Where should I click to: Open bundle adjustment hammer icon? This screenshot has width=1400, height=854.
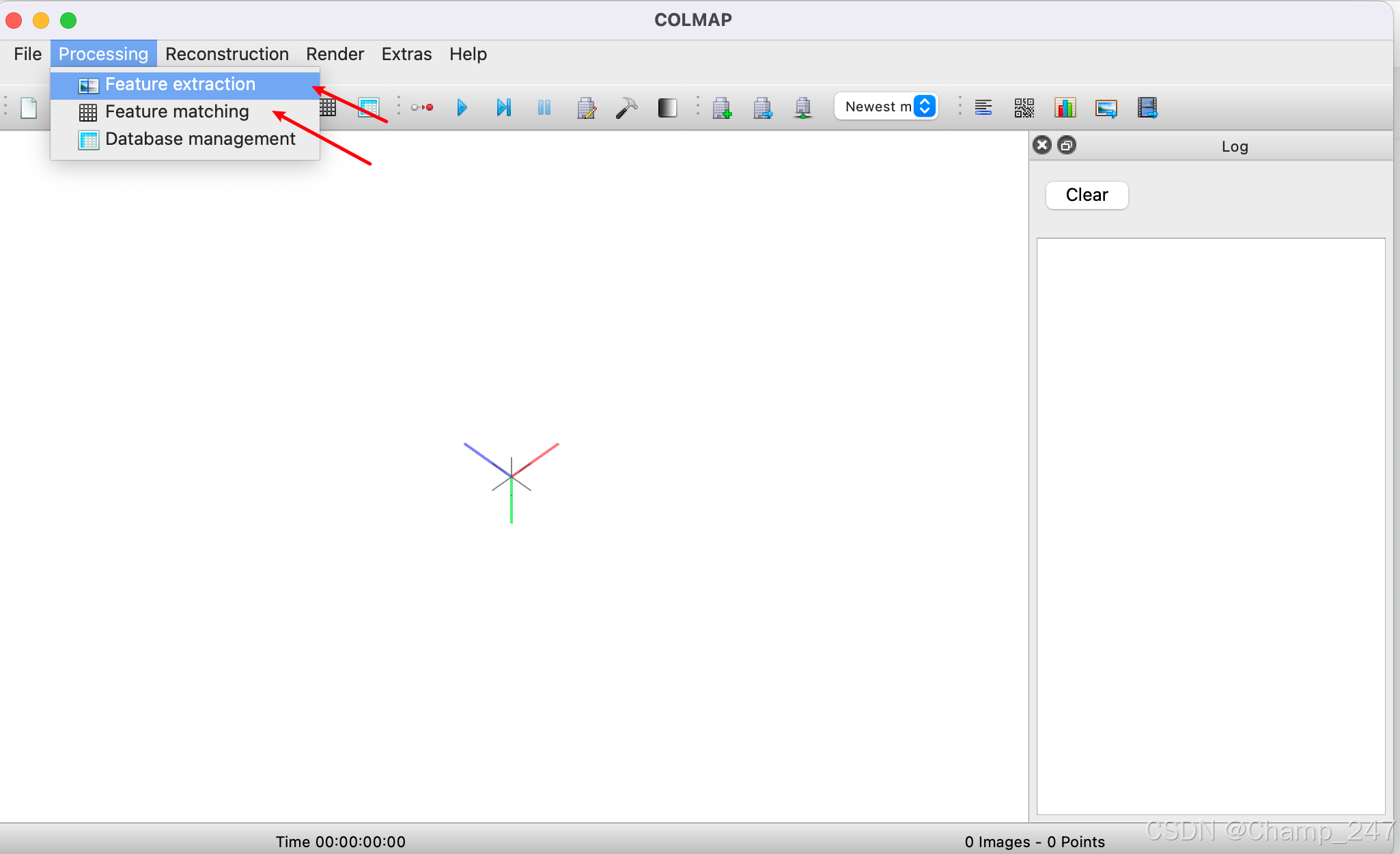[626, 107]
